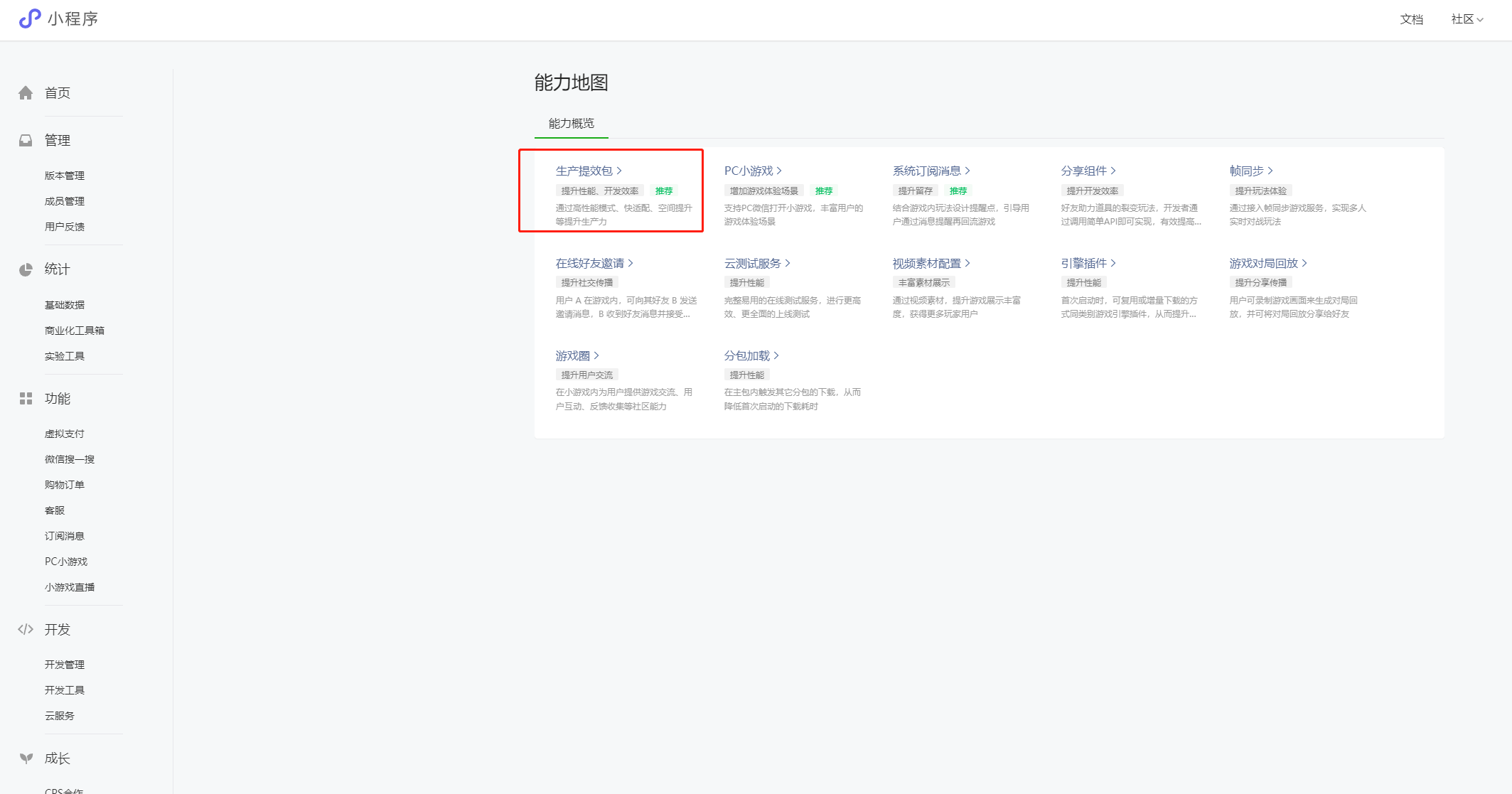Open 版本管理 in the sidebar
The image size is (1512, 794).
[x=64, y=176]
